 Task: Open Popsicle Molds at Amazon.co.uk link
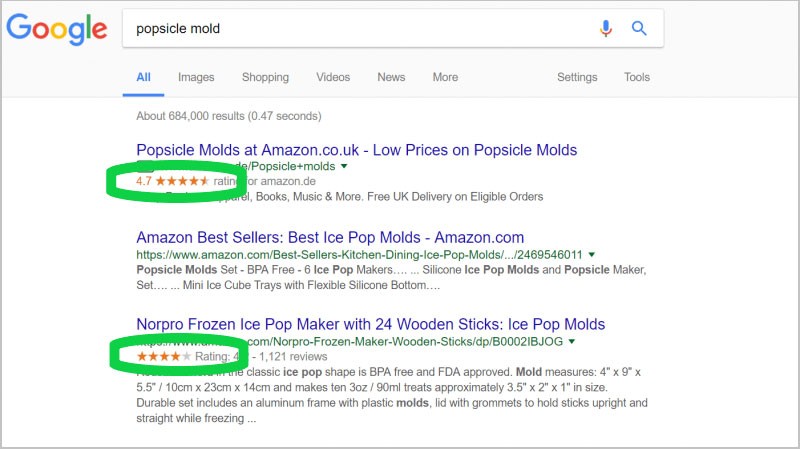coord(356,150)
